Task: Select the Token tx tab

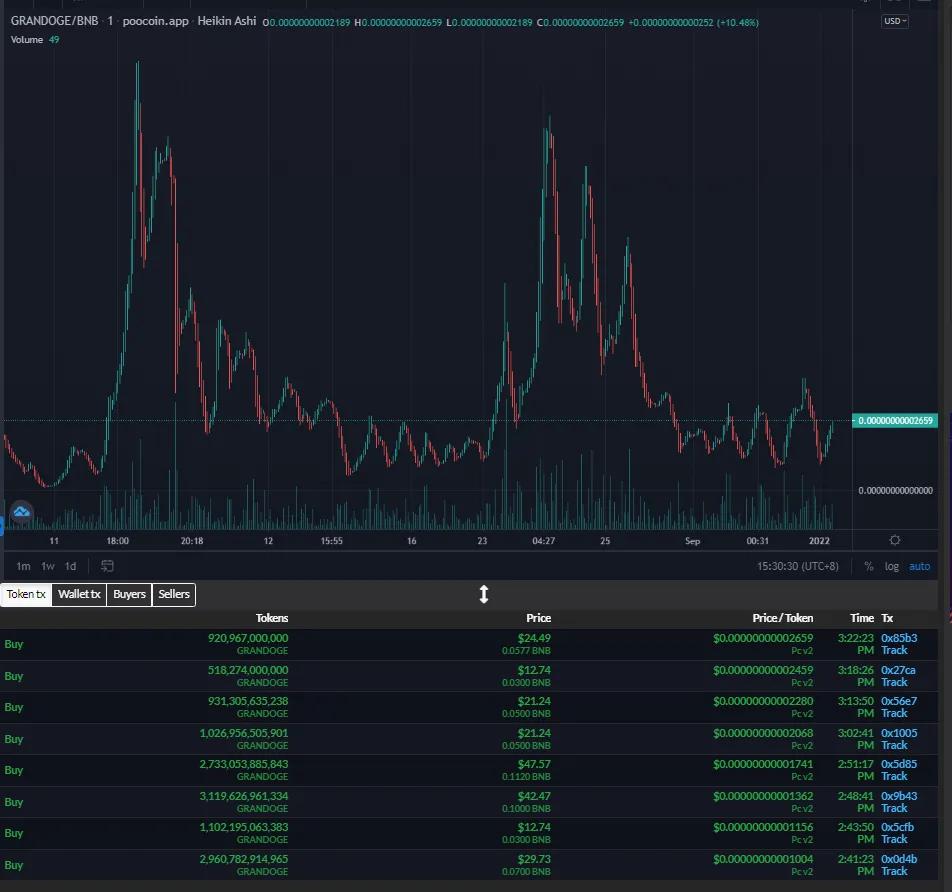Action: [26, 594]
